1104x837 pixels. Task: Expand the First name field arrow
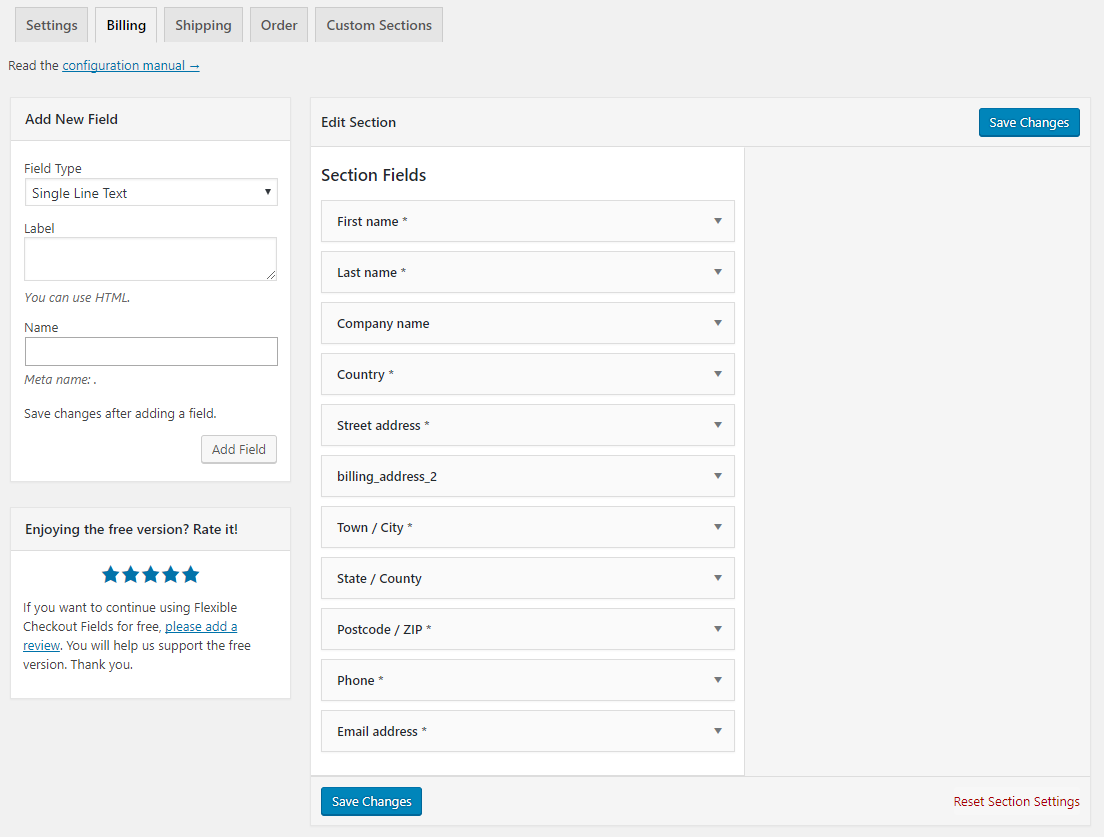tap(717, 221)
